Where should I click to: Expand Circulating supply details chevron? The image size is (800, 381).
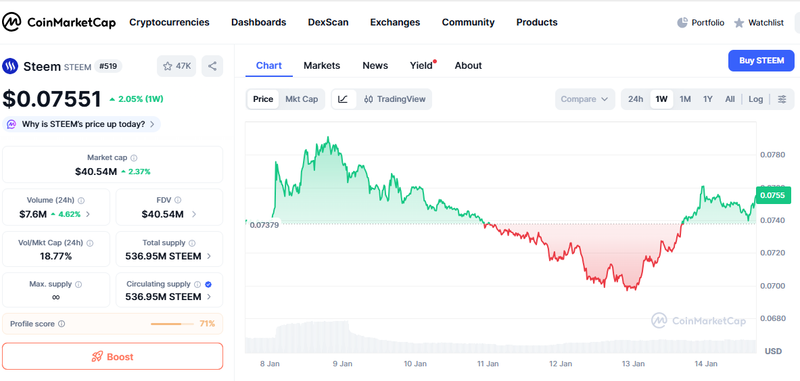(x=209, y=297)
